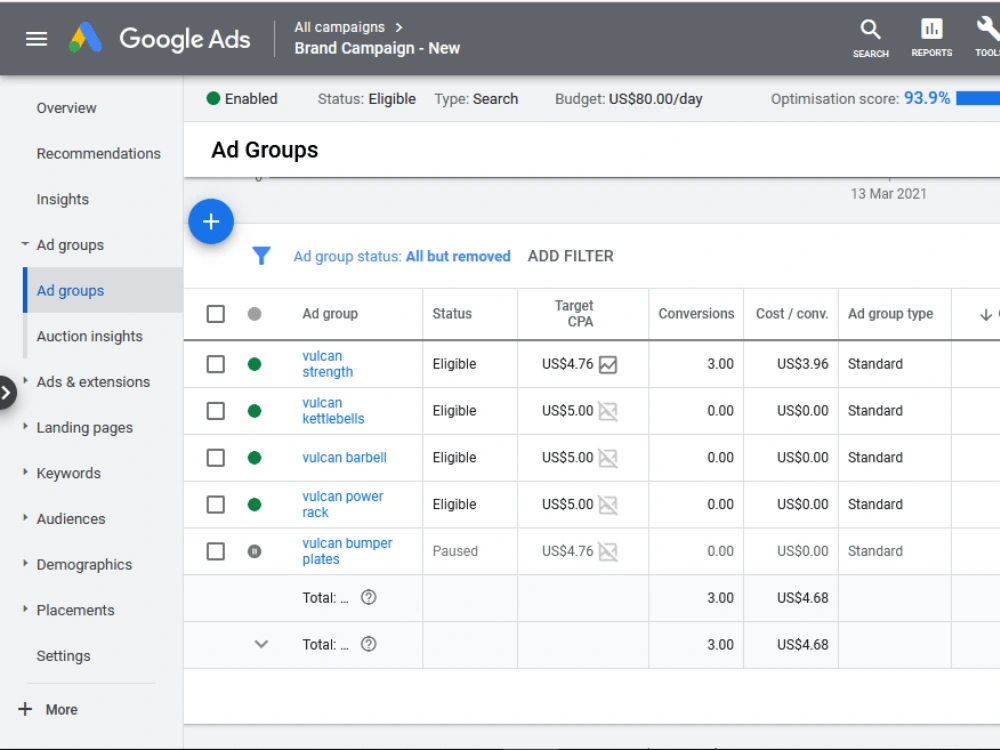Expand the second Total row chevron
The height and width of the screenshot is (750, 1000).
(261, 644)
